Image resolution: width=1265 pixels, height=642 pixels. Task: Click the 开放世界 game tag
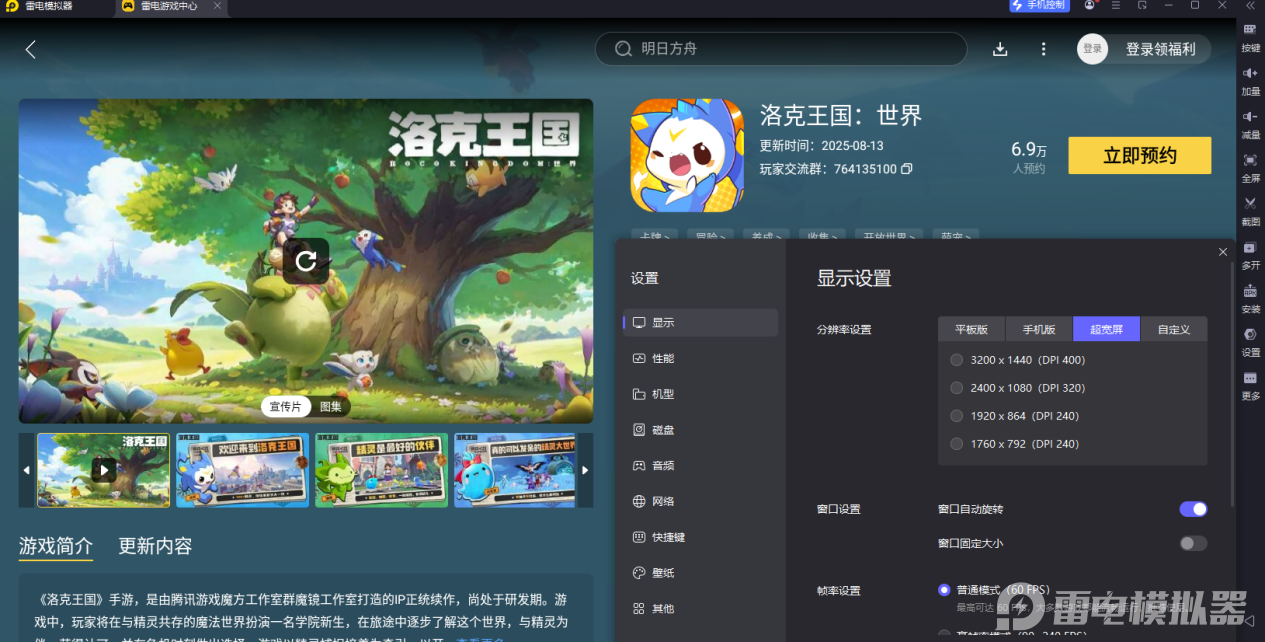point(888,236)
